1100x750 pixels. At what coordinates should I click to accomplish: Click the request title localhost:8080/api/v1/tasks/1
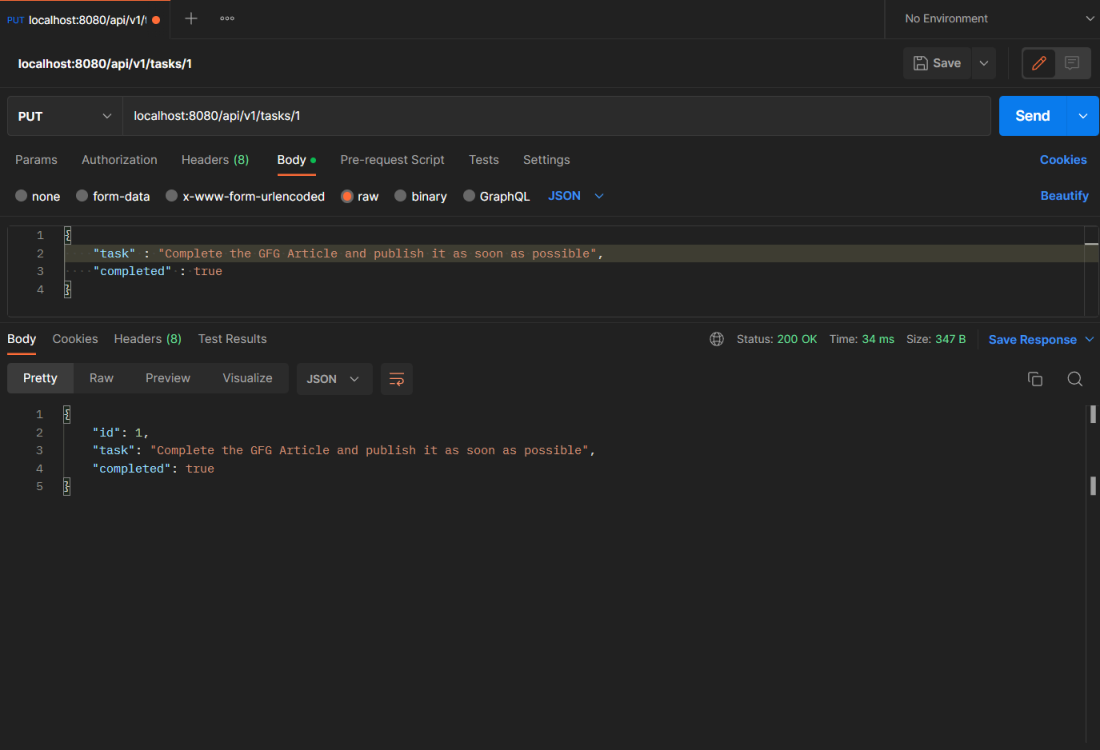click(x=105, y=64)
